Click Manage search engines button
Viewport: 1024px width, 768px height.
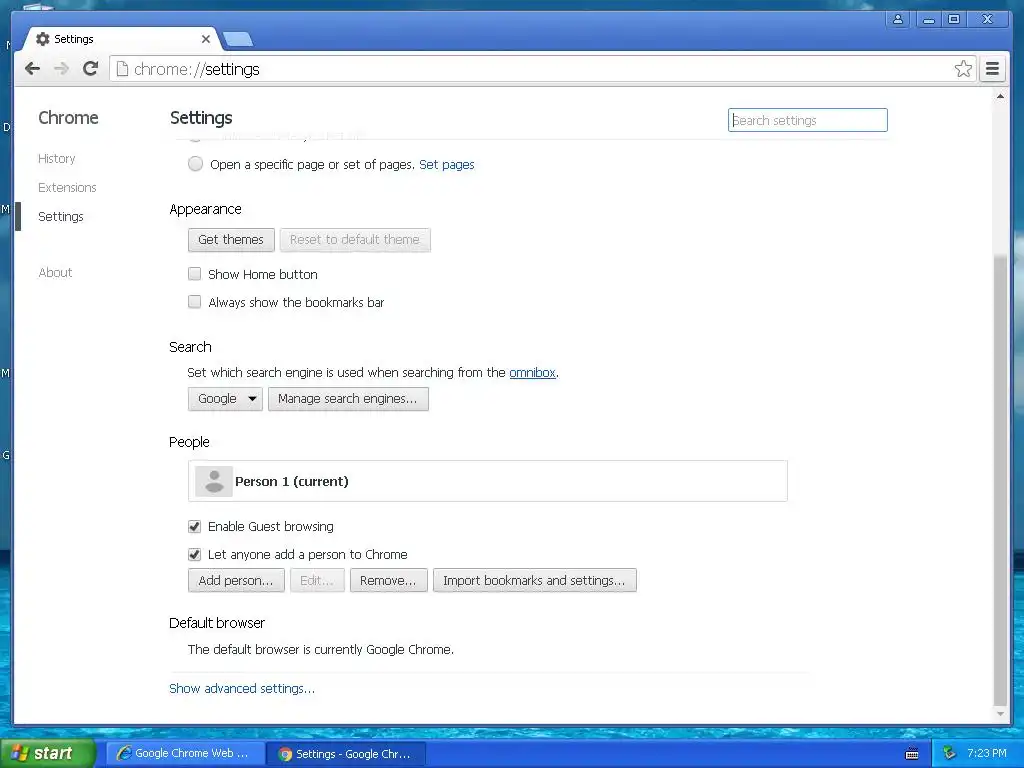(348, 399)
